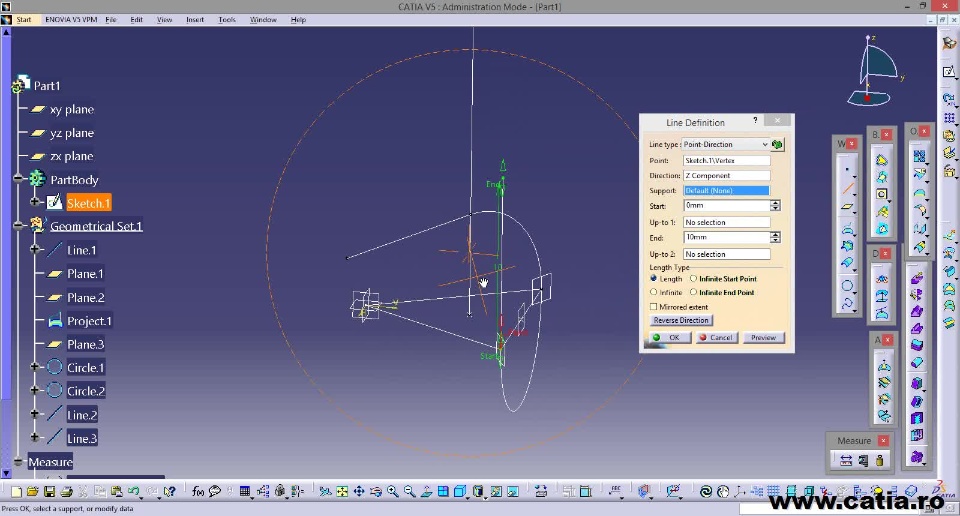Click the Line Definition help question mark
This screenshot has height=516, width=960.
[755, 121]
